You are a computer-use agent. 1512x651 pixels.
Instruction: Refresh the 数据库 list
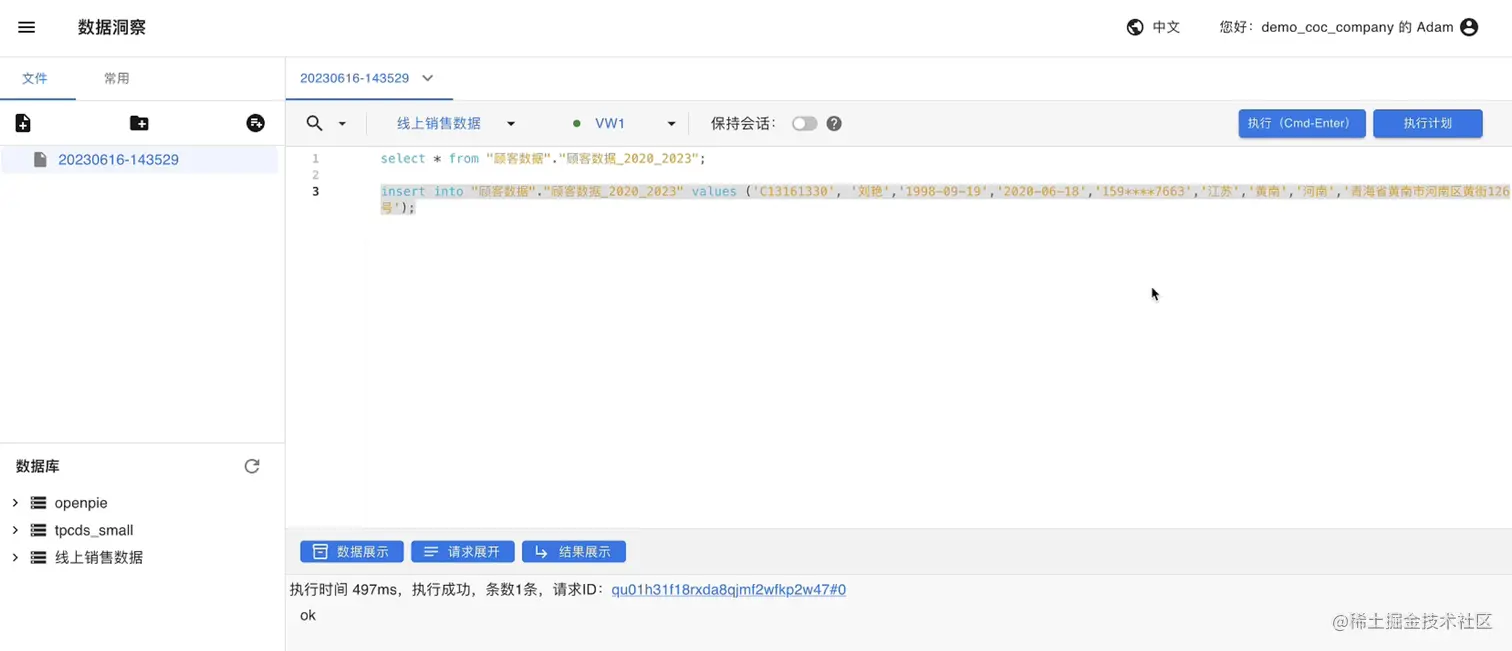coord(252,466)
